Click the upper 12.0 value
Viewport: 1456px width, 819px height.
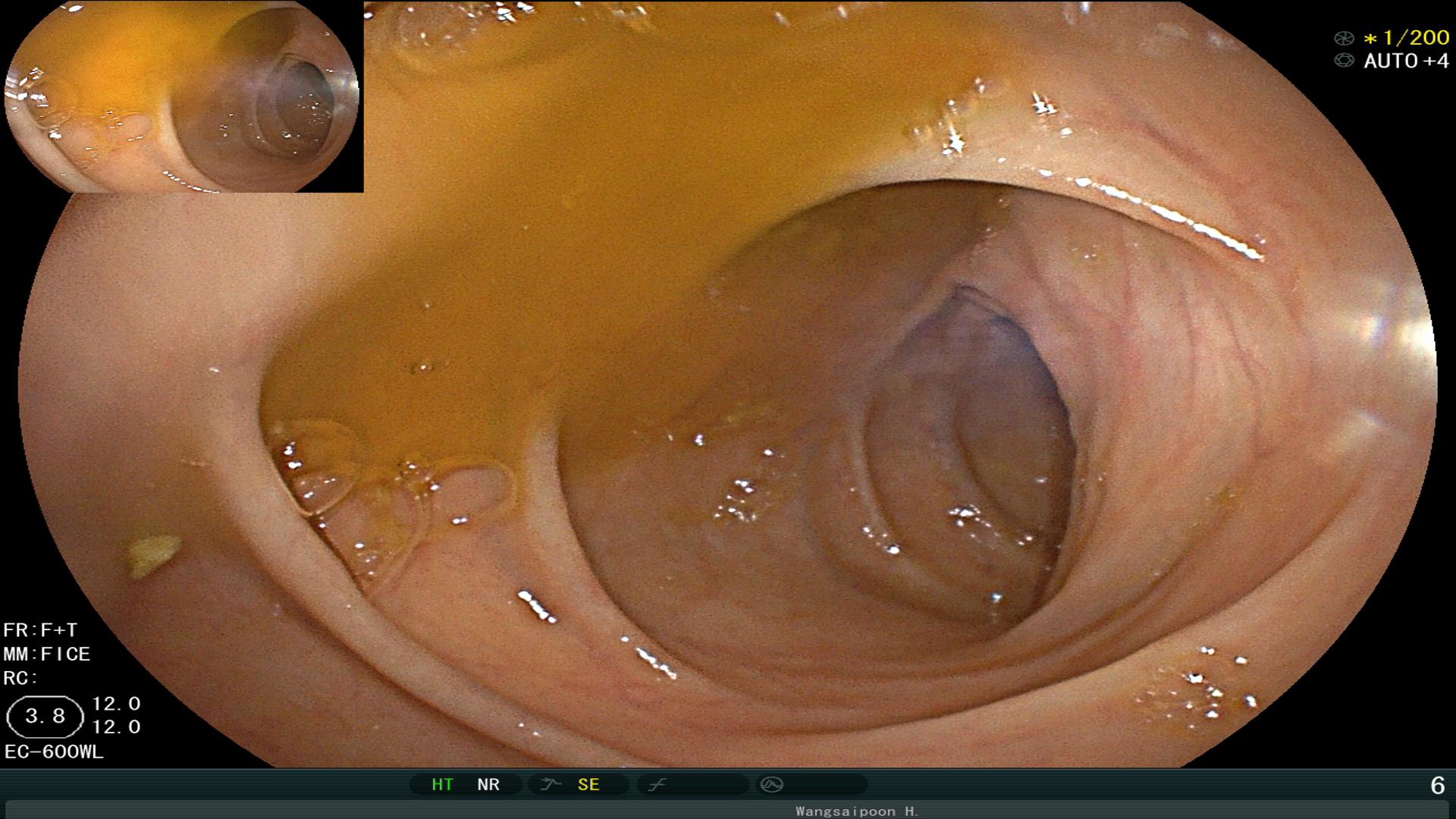(x=116, y=704)
